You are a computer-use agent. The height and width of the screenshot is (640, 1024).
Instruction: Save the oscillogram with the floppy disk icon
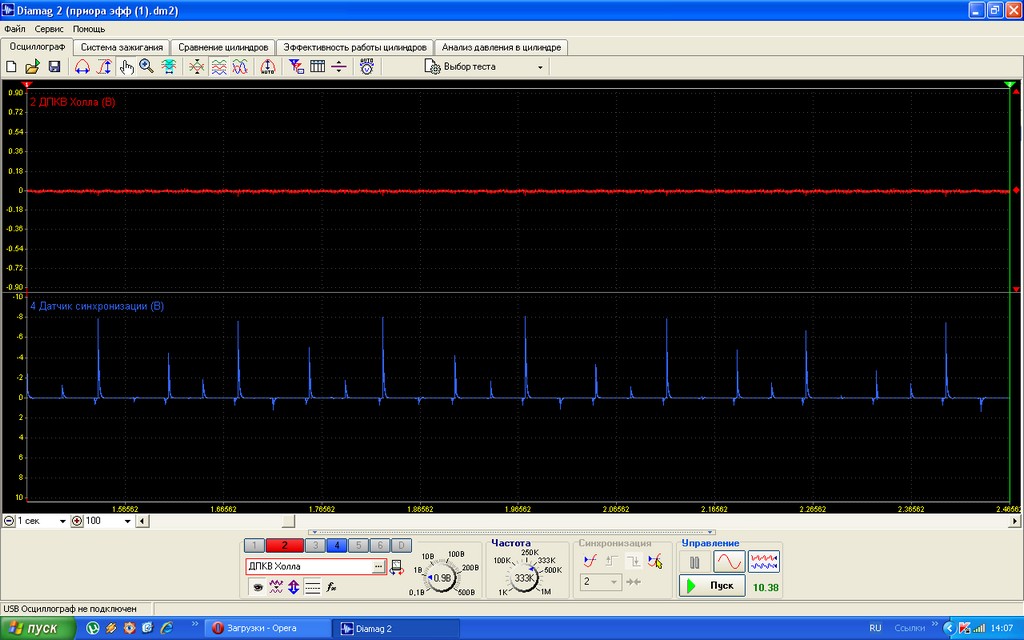click(x=54, y=67)
